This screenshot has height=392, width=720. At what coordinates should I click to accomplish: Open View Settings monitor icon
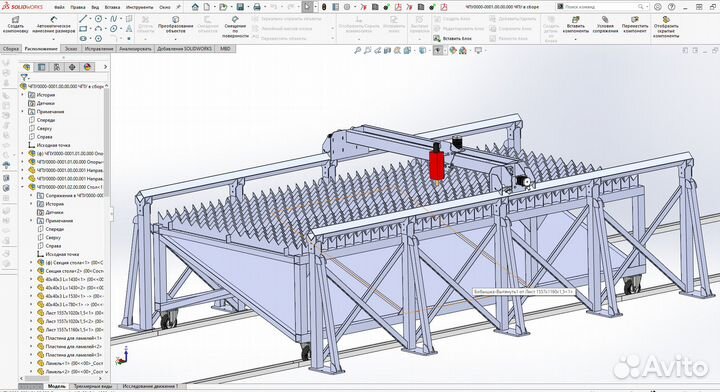(478, 50)
